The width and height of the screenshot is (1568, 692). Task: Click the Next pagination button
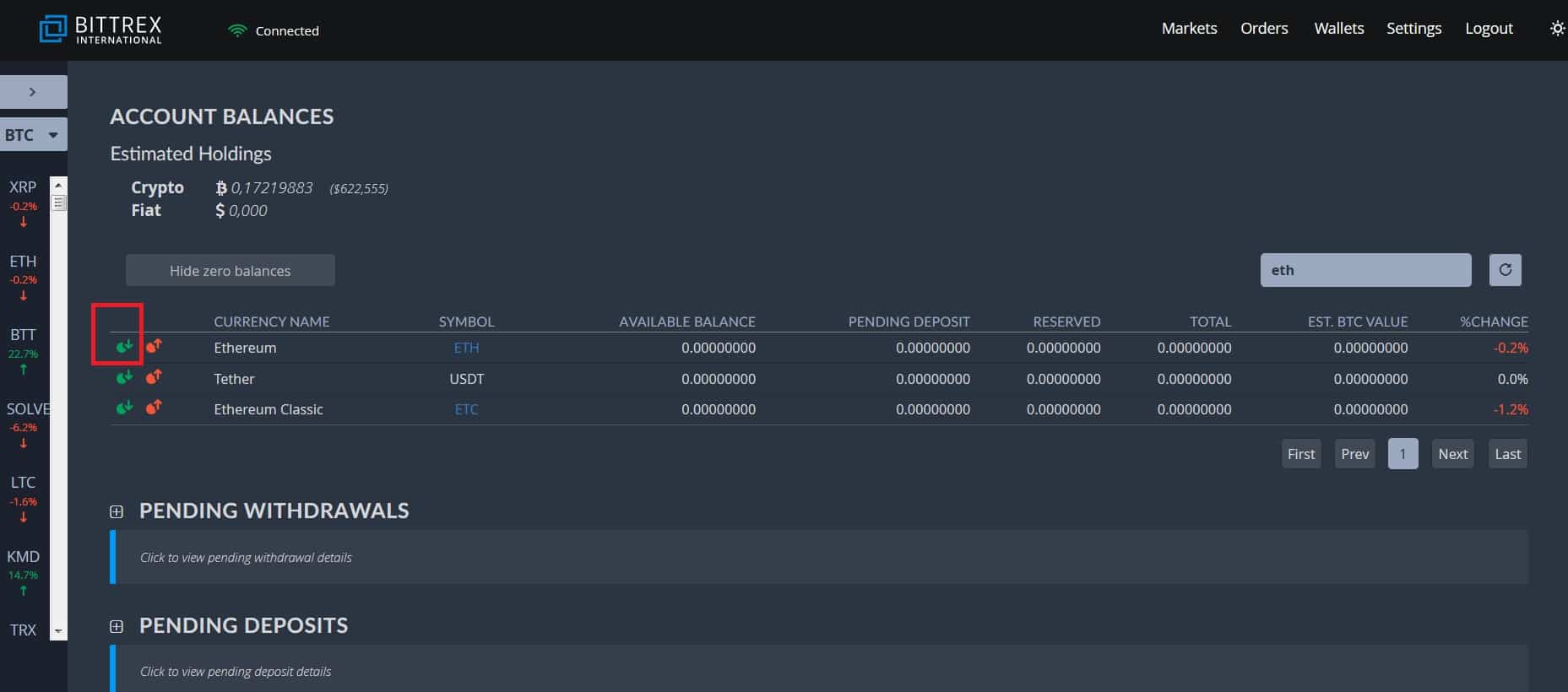[1453, 454]
